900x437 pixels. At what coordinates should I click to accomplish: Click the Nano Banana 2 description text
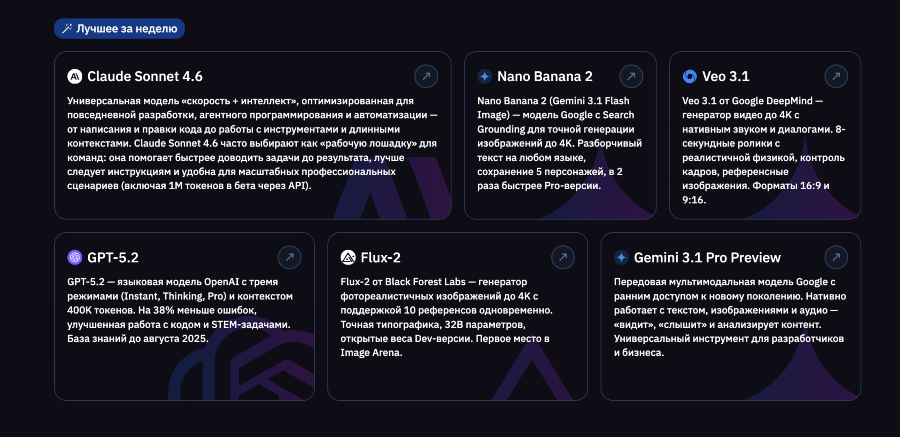[560, 144]
